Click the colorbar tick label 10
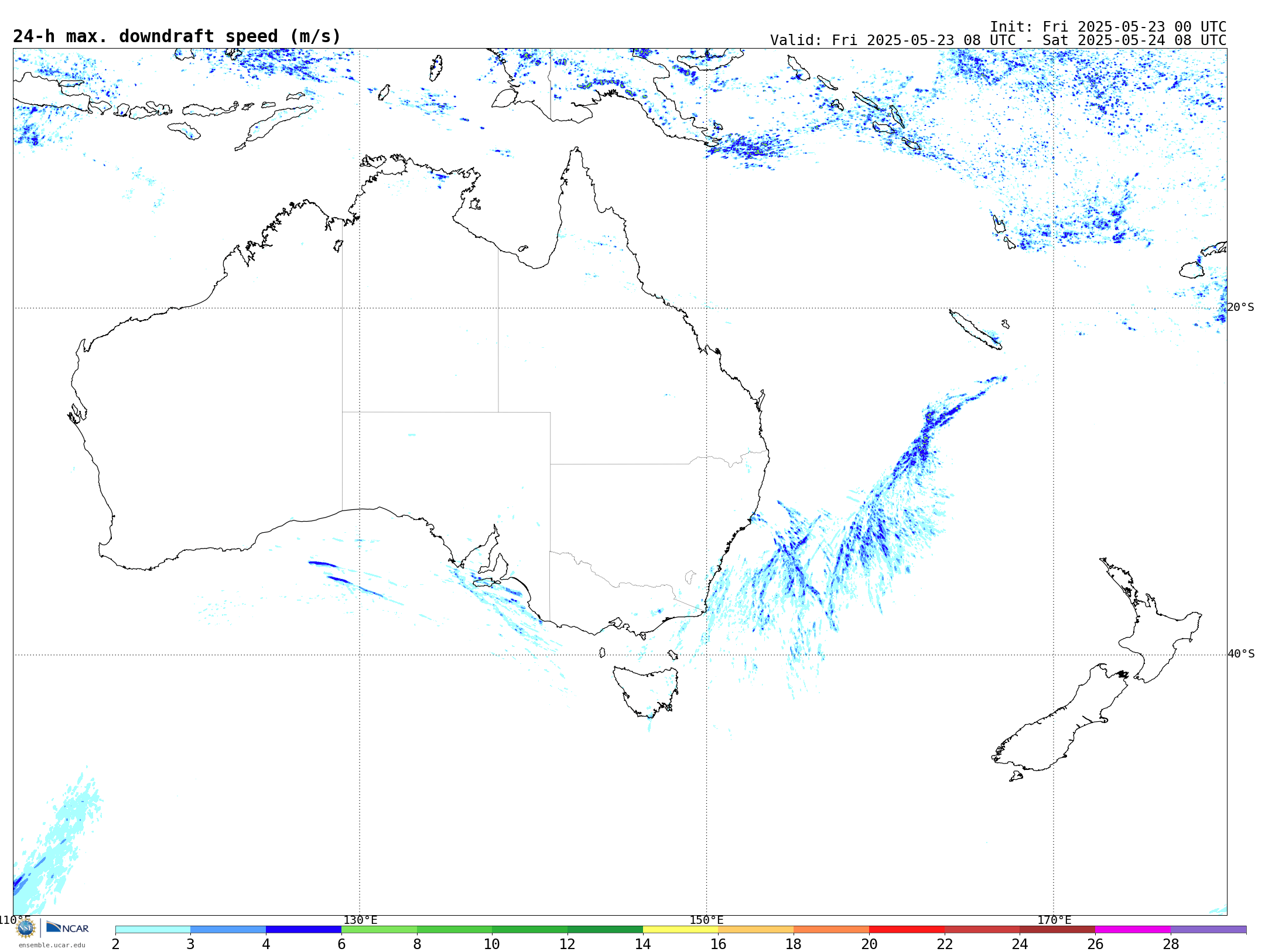 (491, 944)
